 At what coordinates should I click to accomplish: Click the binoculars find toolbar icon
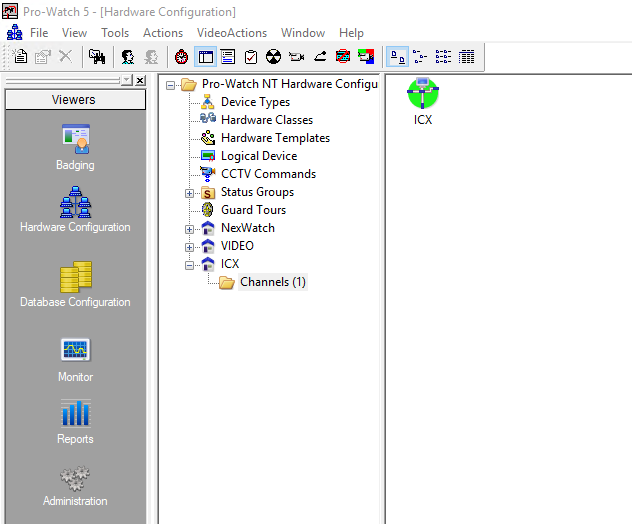click(99, 57)
